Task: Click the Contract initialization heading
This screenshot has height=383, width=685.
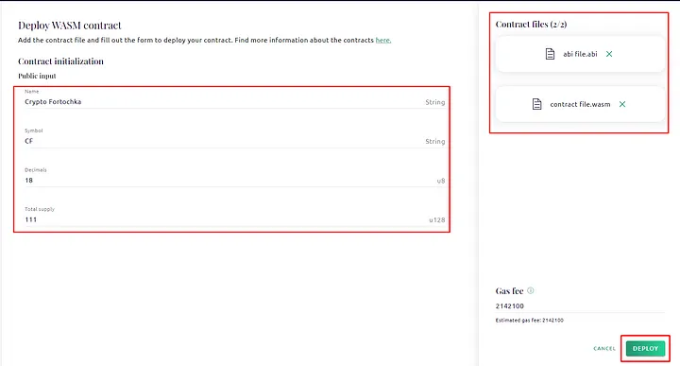Action: pyautogui.click(x=61, y=61)
